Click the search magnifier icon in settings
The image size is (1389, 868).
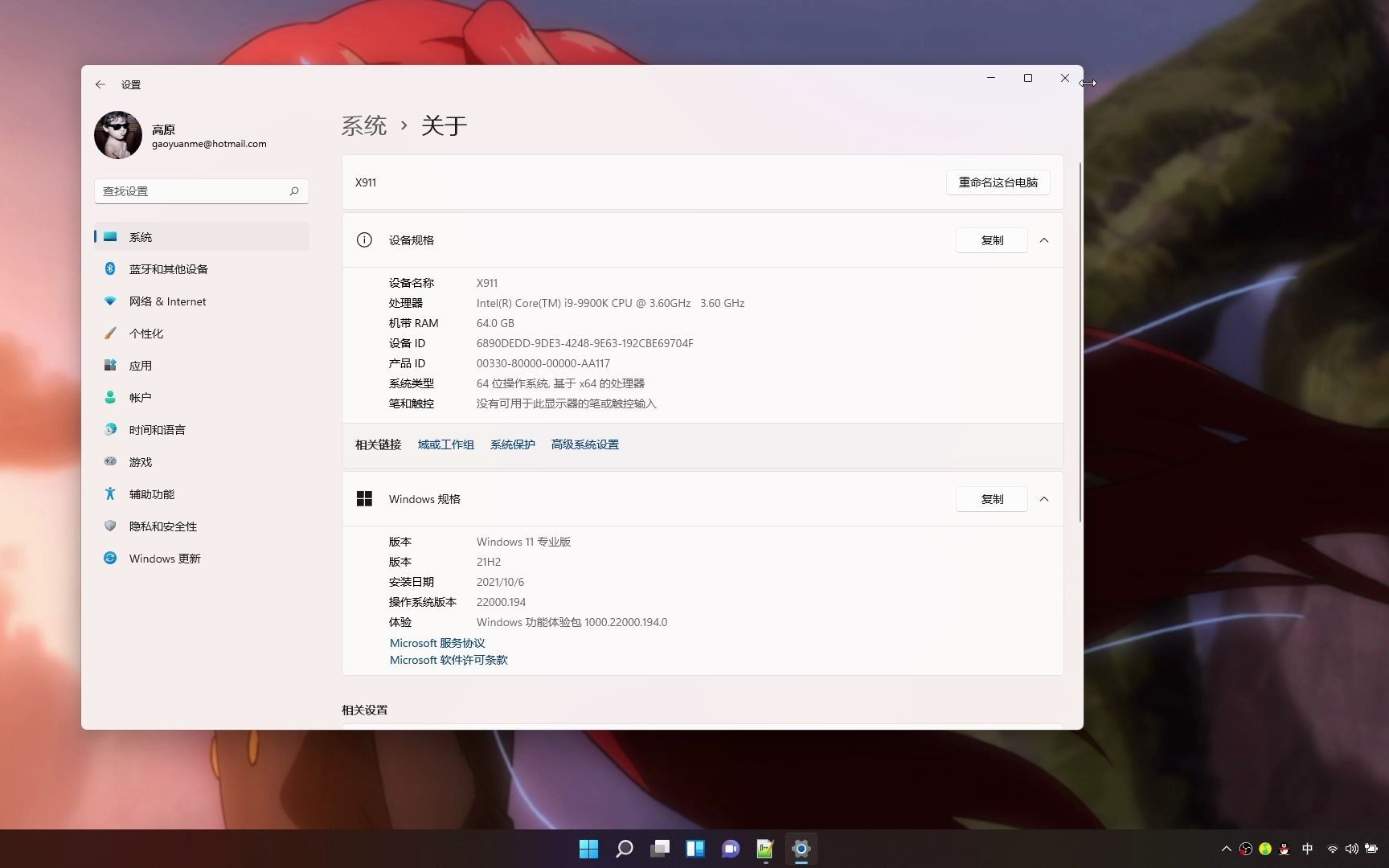pos(294,191)
